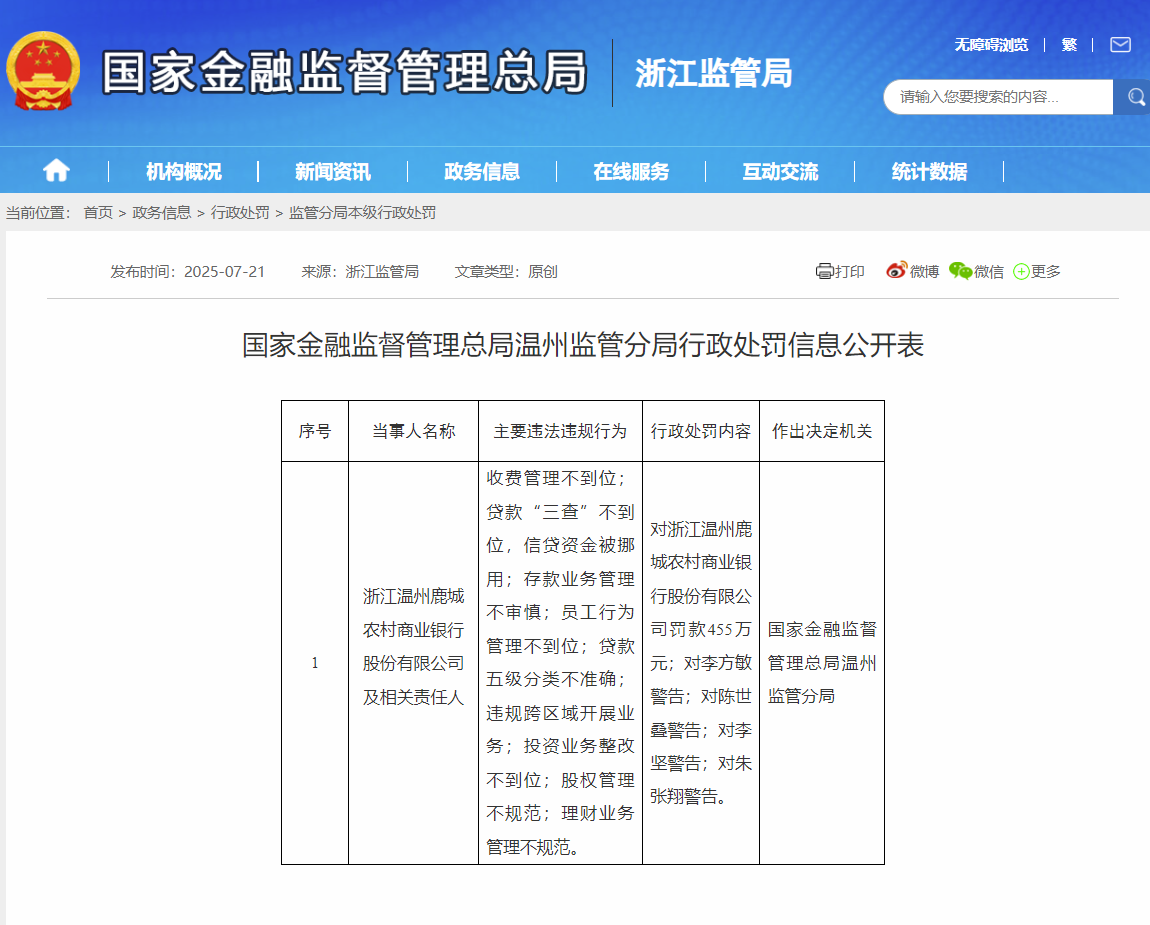Print the article via printer icon

point(824,271)
